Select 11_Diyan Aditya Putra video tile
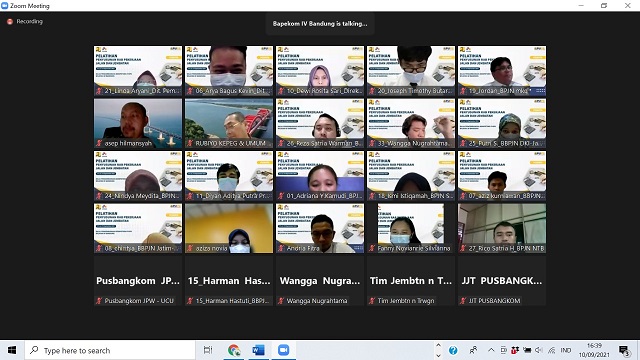Screen dimensions: 640x360 [229, 176]
